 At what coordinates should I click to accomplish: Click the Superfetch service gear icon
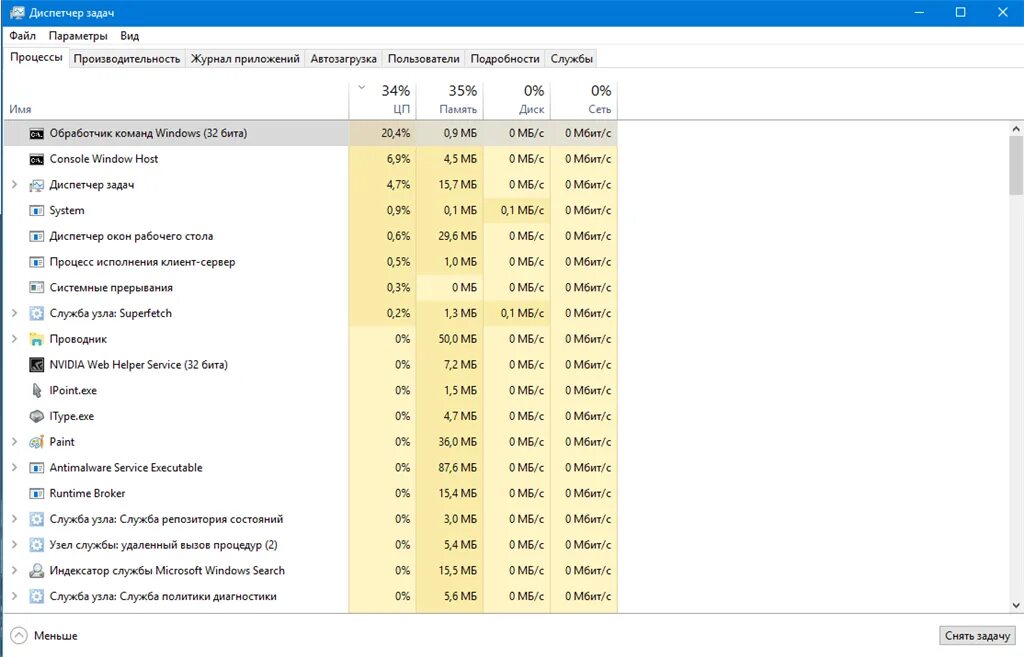[37, 313]
